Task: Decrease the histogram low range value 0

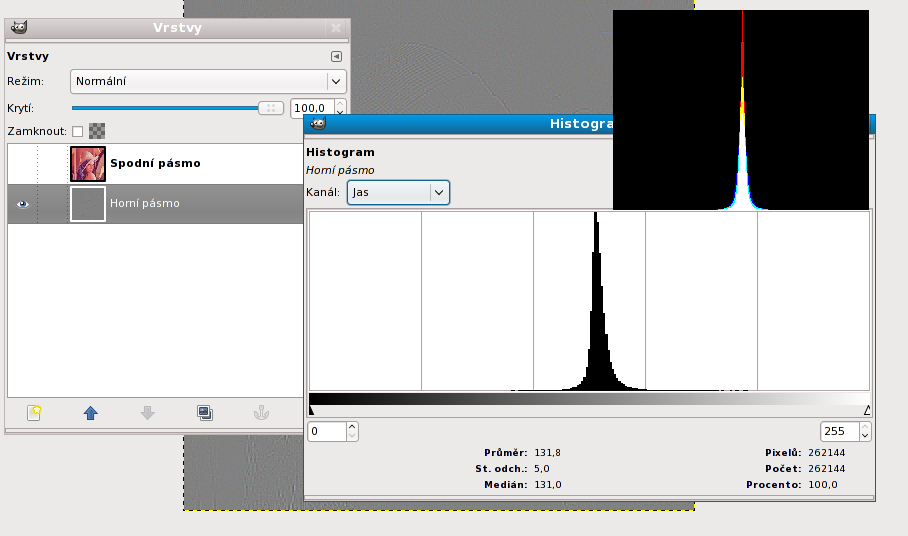Action: coord(352,436)
